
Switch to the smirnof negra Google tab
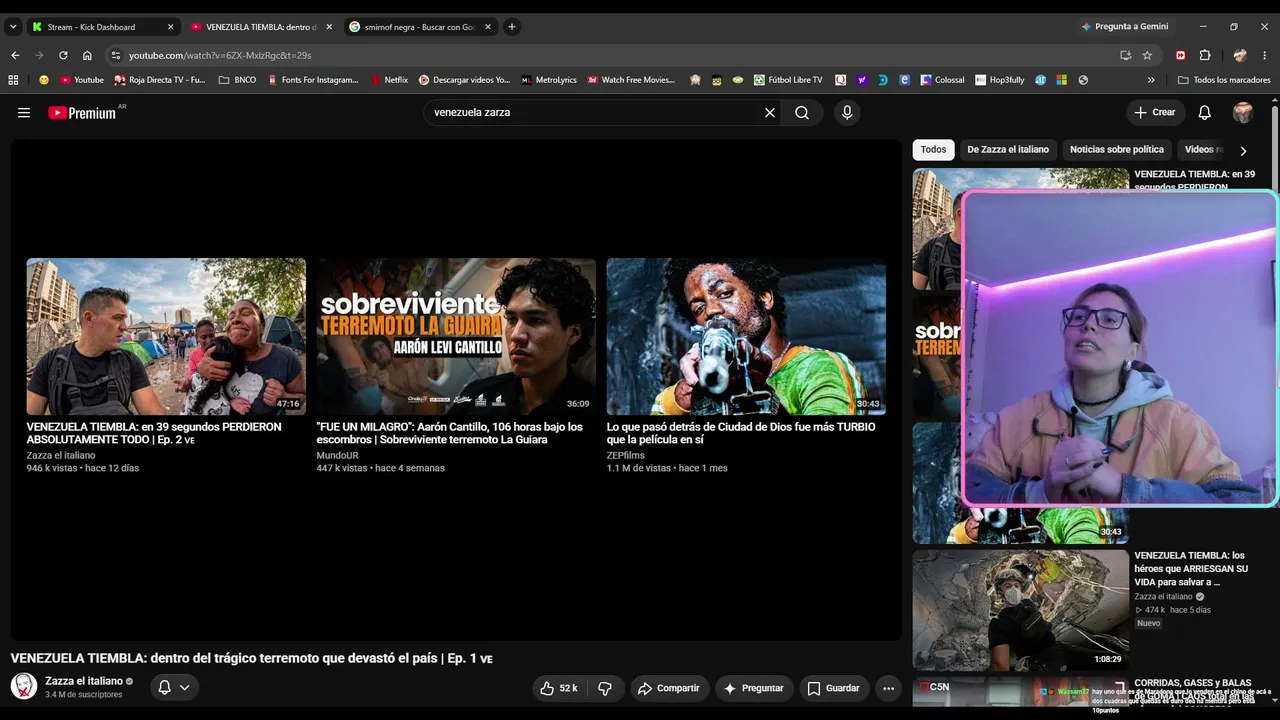[419, 27]
